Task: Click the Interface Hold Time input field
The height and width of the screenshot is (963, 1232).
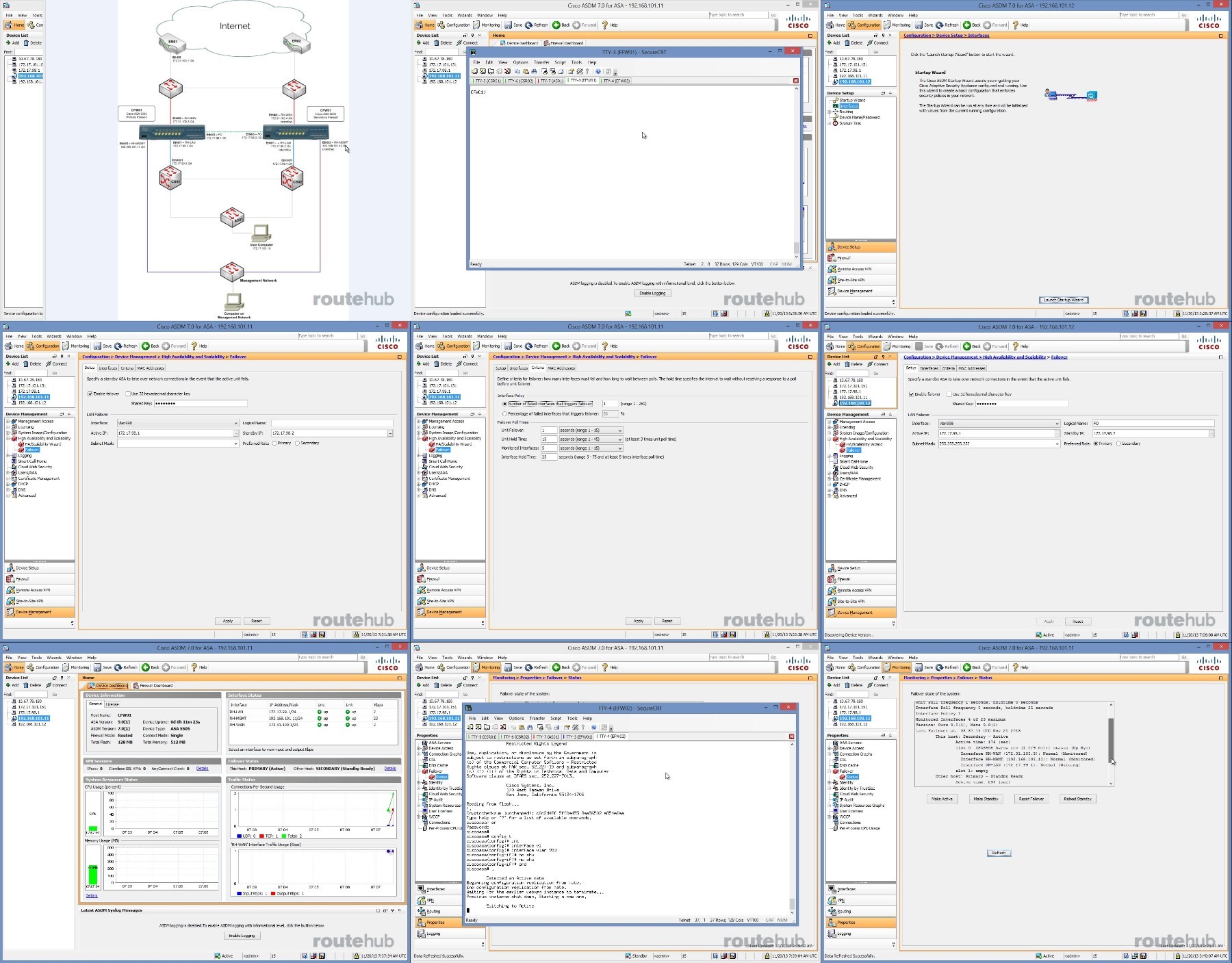Action: (x=548, y=457)
